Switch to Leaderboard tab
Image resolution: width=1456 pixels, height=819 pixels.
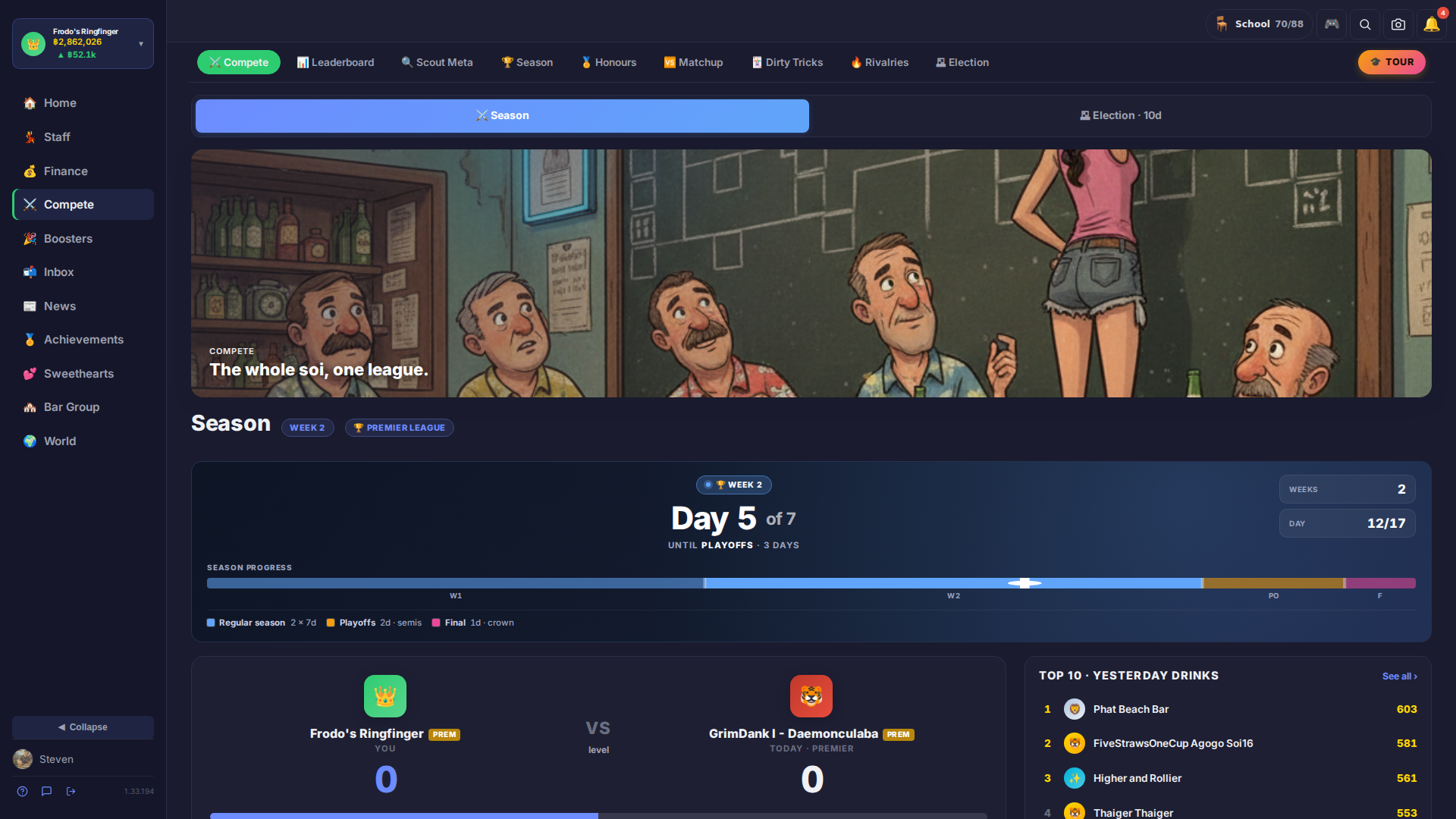pos(335,62)
